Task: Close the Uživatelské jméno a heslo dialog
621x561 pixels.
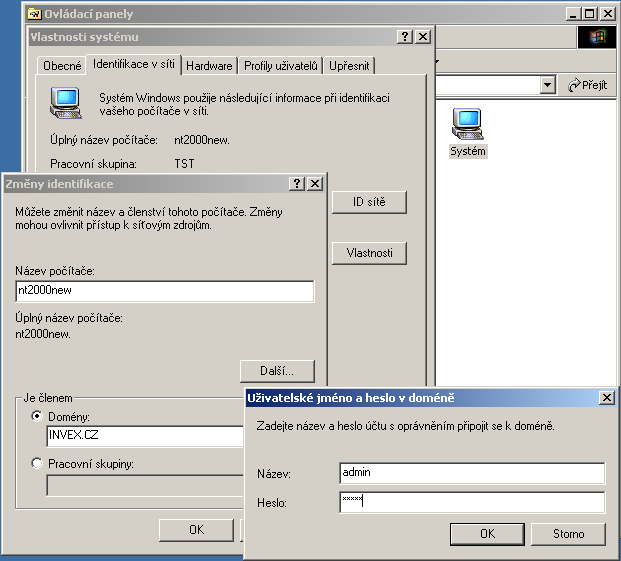Action: coord(607,397)
